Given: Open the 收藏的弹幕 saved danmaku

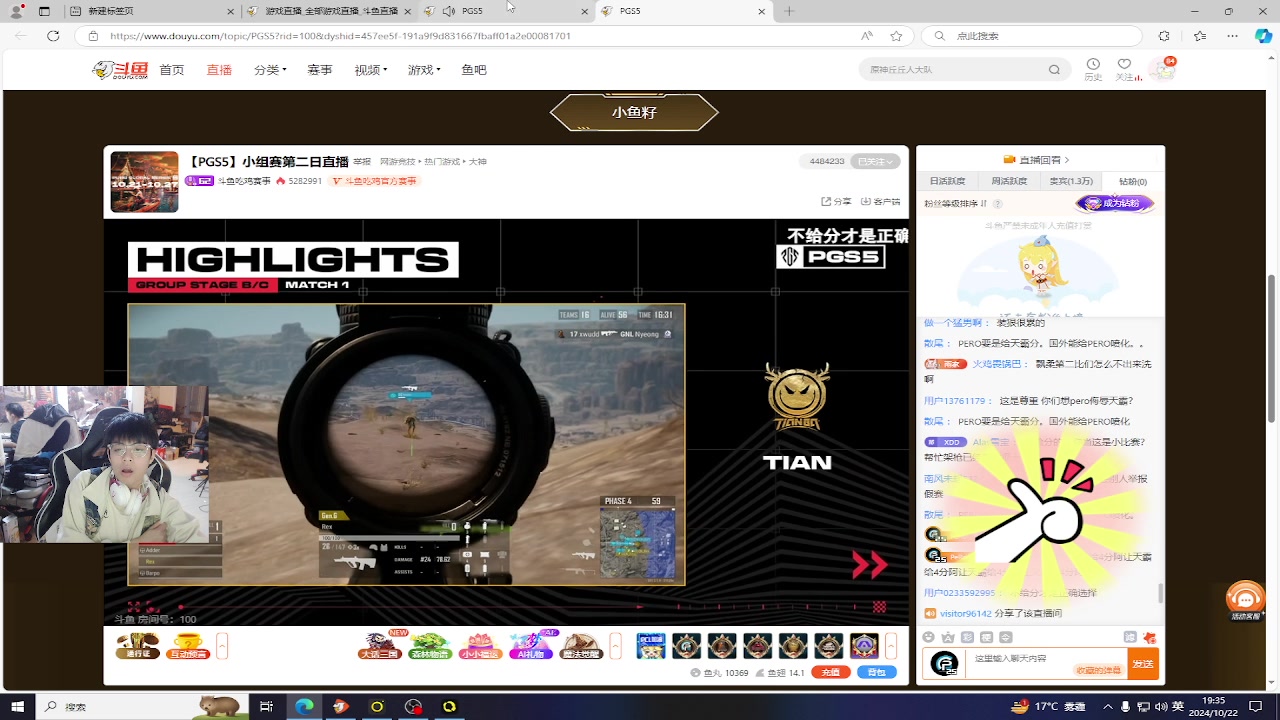Looking at the screenshot, I should point(1098,670).
